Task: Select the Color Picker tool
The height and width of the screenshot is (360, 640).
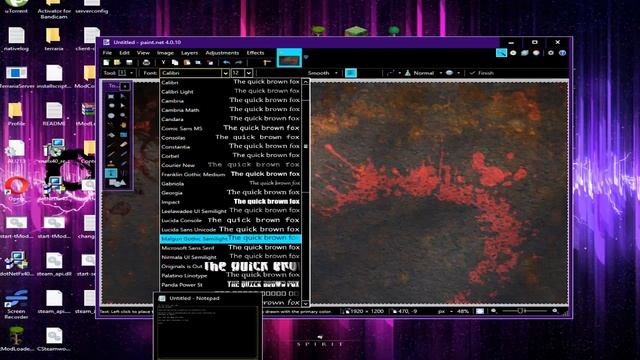Action: pos(123,154)
